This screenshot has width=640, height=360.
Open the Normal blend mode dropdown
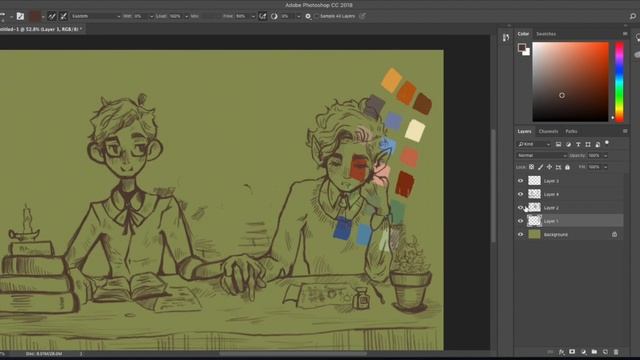(542, 156)
